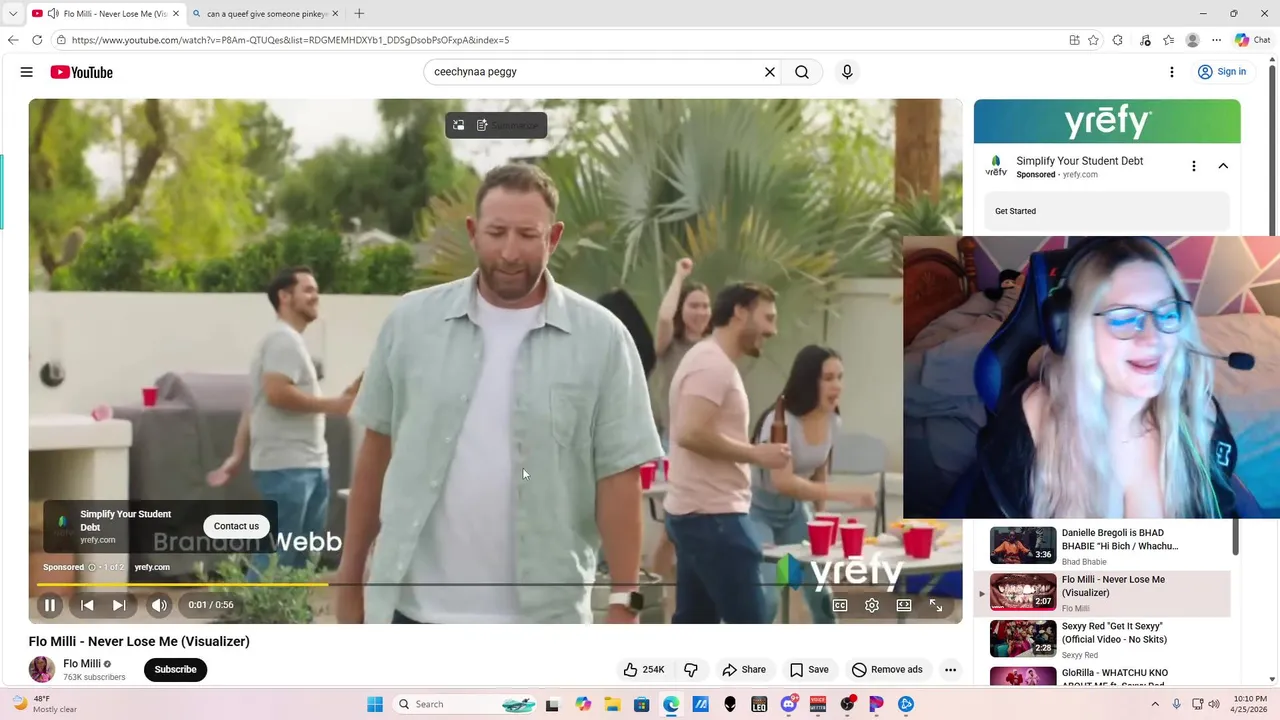Click the yrefy banner image in sidebar
This screenshot has height=720, width=1280.
pos(1107,121)
